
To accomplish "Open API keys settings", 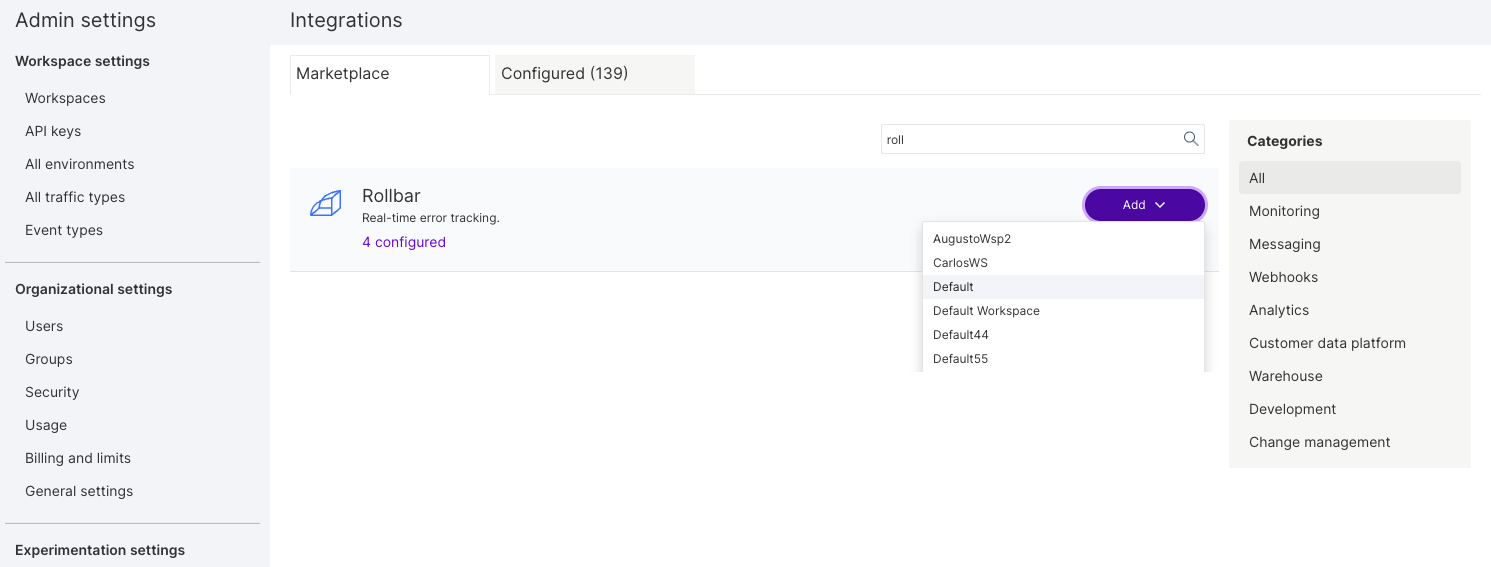I will [53, 131].
